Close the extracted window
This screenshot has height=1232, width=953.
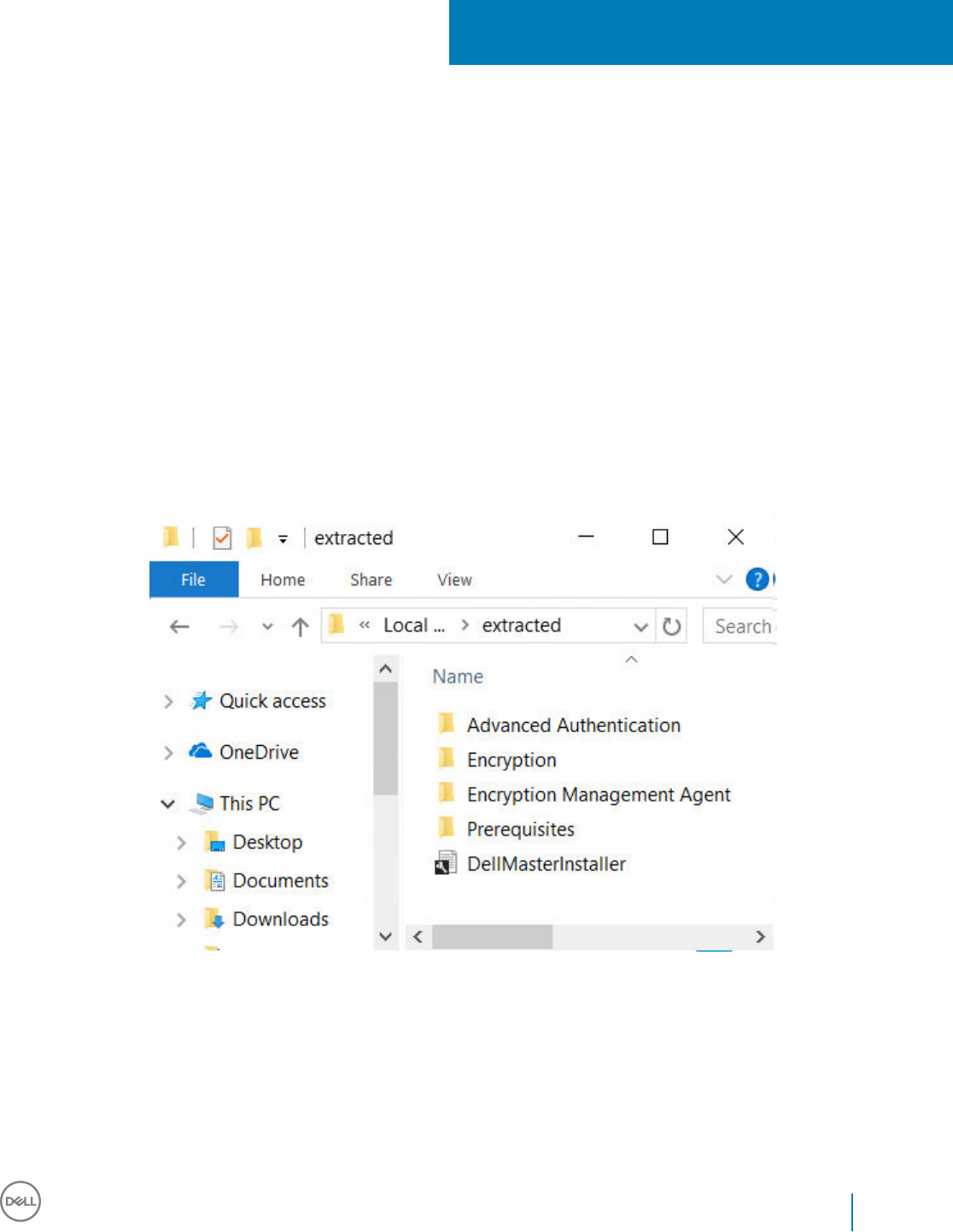click(x=735, y=537)
